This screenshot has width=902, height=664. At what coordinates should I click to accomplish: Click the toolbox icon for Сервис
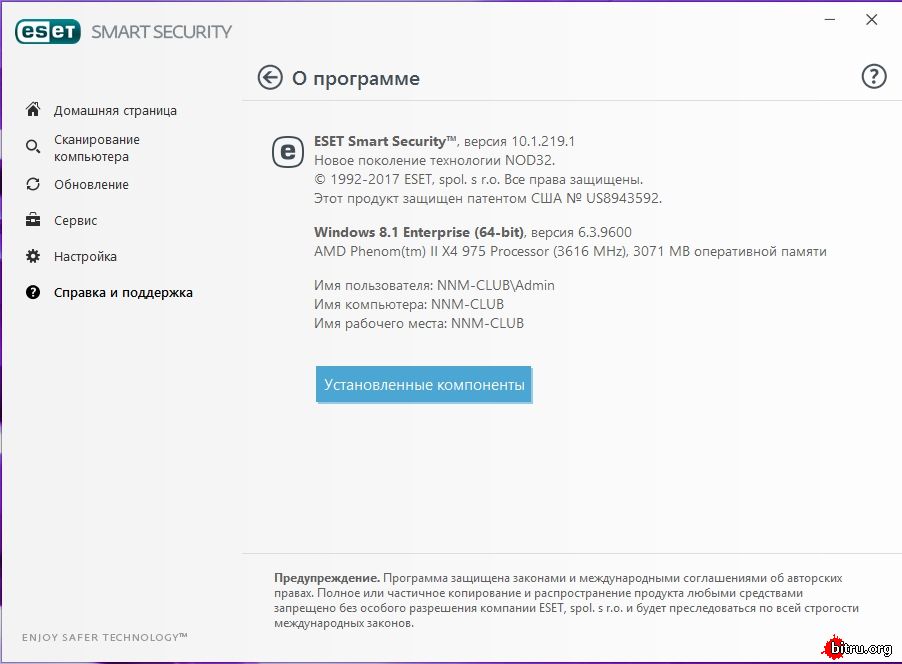[33, 220]
